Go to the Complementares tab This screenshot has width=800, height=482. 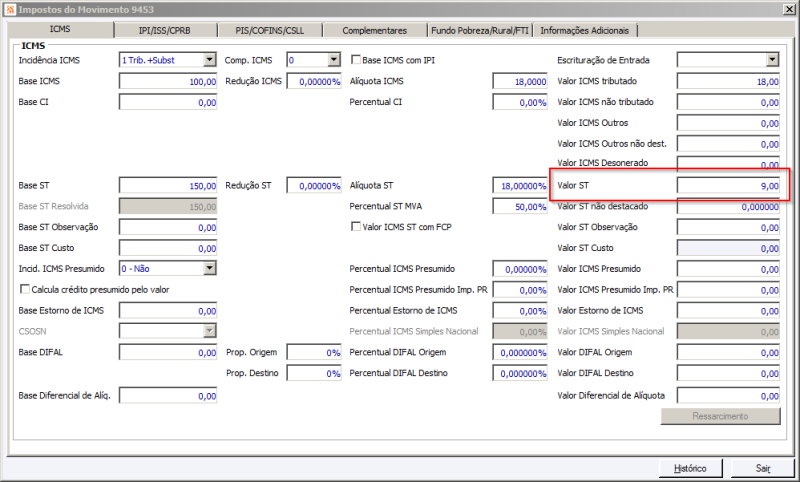click(374, 31)
